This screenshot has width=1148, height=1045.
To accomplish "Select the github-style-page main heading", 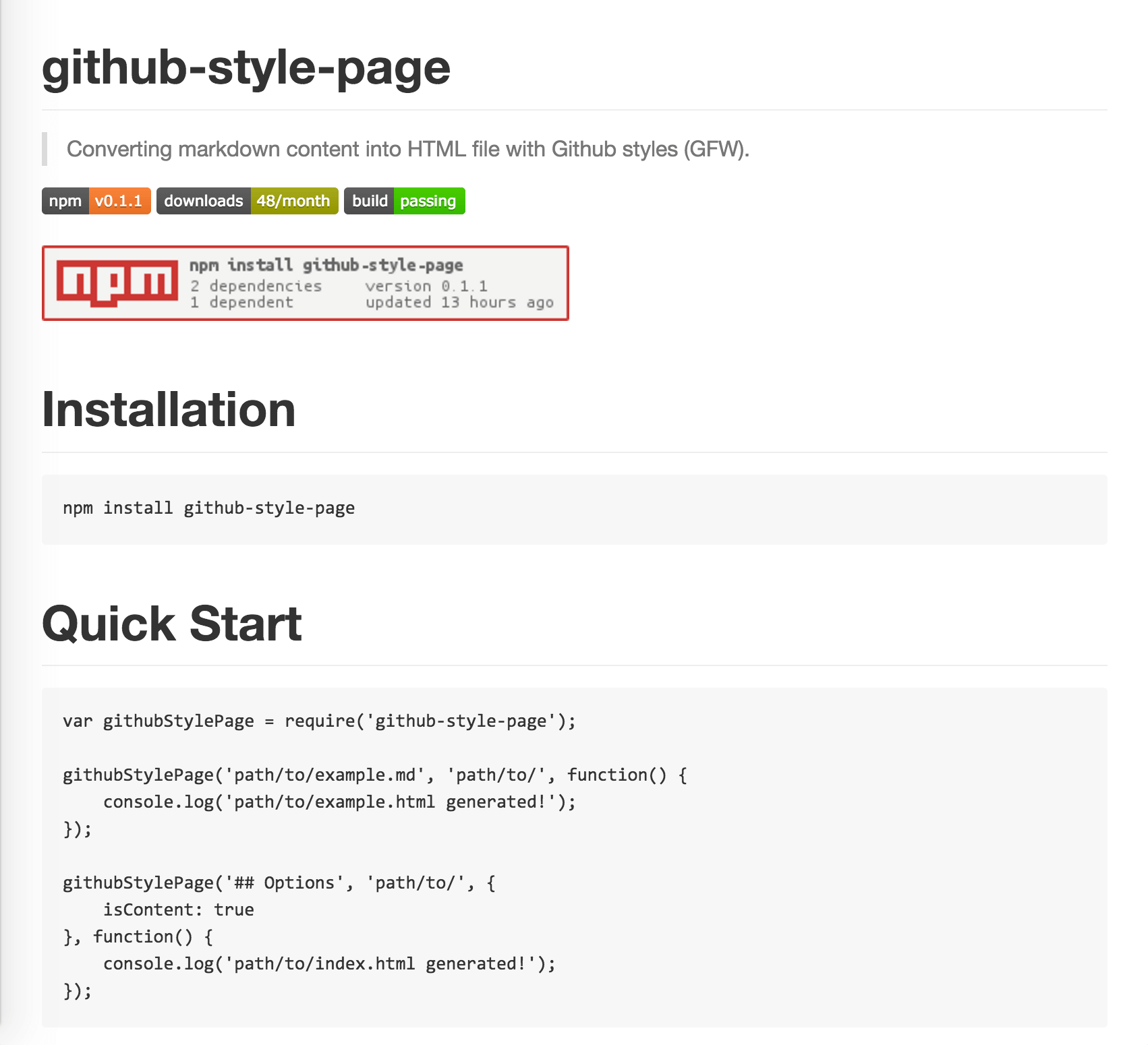I will [x=246, y=67].
